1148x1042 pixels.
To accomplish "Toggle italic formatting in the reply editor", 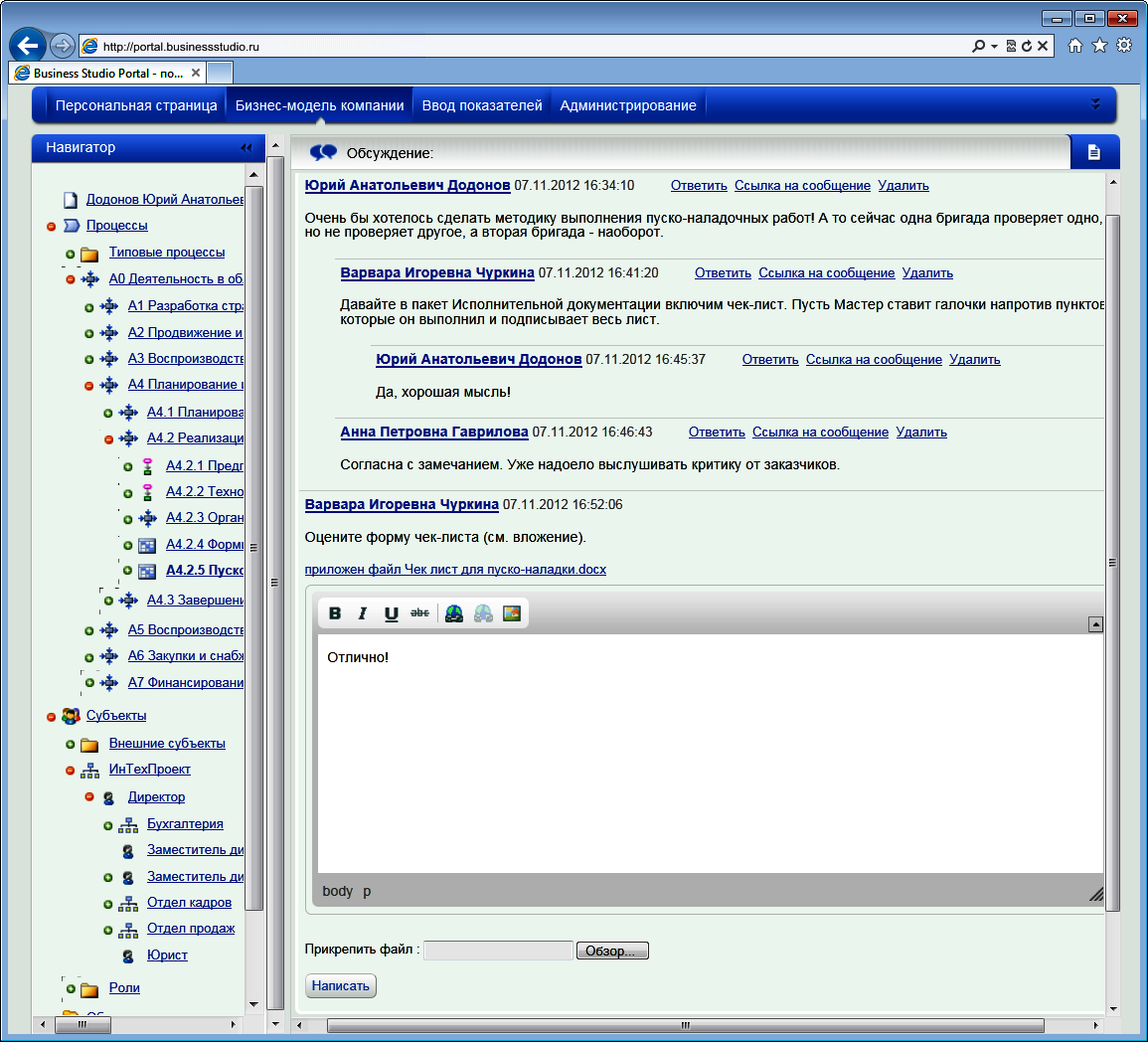I will 363,613.
